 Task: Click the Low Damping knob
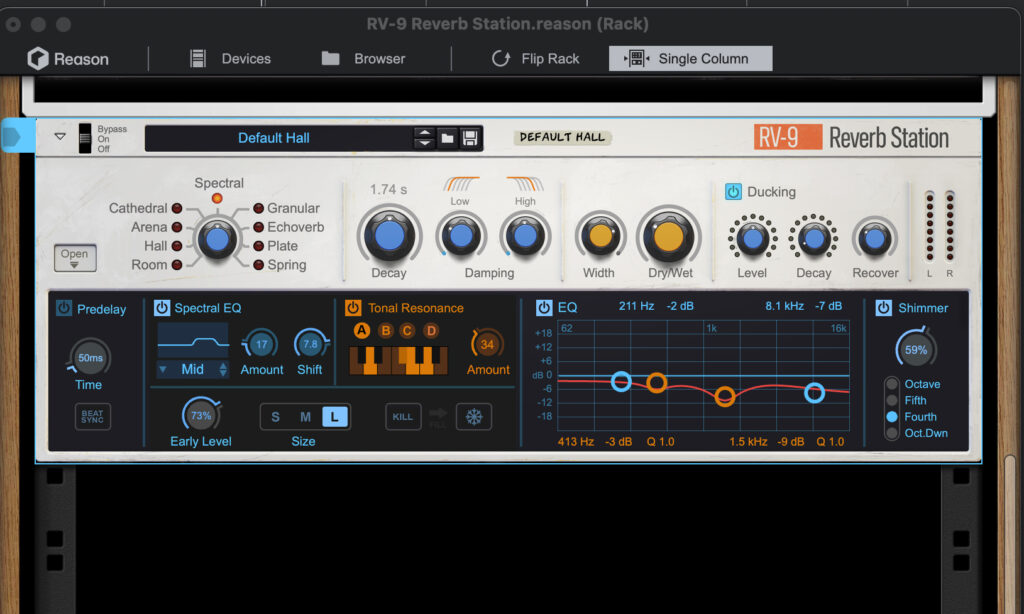point(460,236)
